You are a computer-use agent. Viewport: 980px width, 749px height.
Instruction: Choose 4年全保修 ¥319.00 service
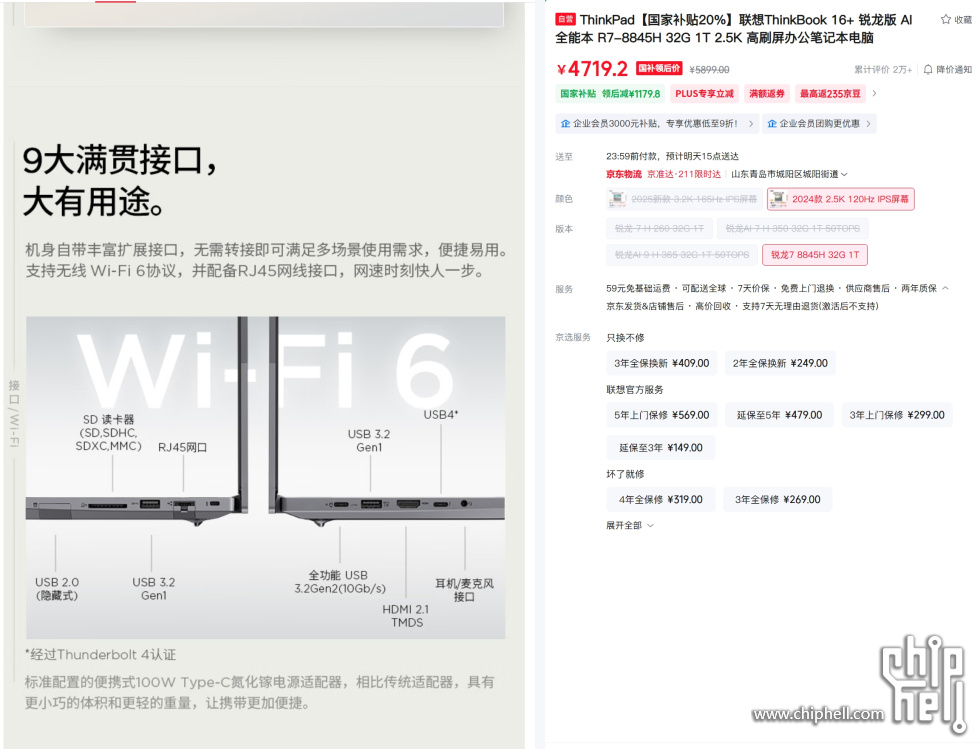coord(661,500)
